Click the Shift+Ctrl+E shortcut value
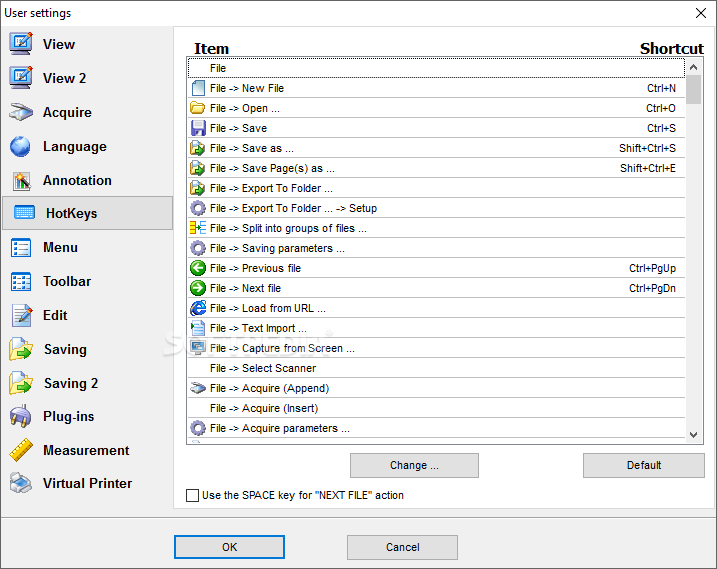The image size is (717, 569). click(x=648, y=168)
